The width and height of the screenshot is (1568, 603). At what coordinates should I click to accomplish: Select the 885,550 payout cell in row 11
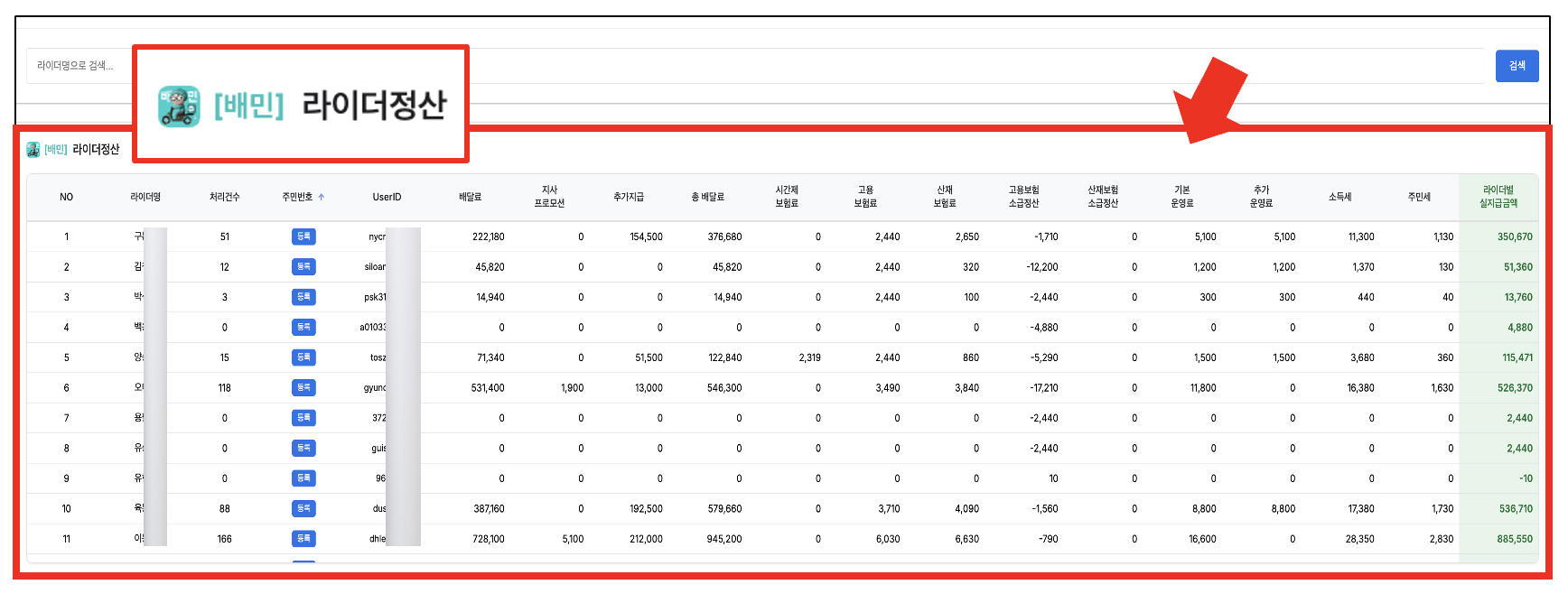1514,539
